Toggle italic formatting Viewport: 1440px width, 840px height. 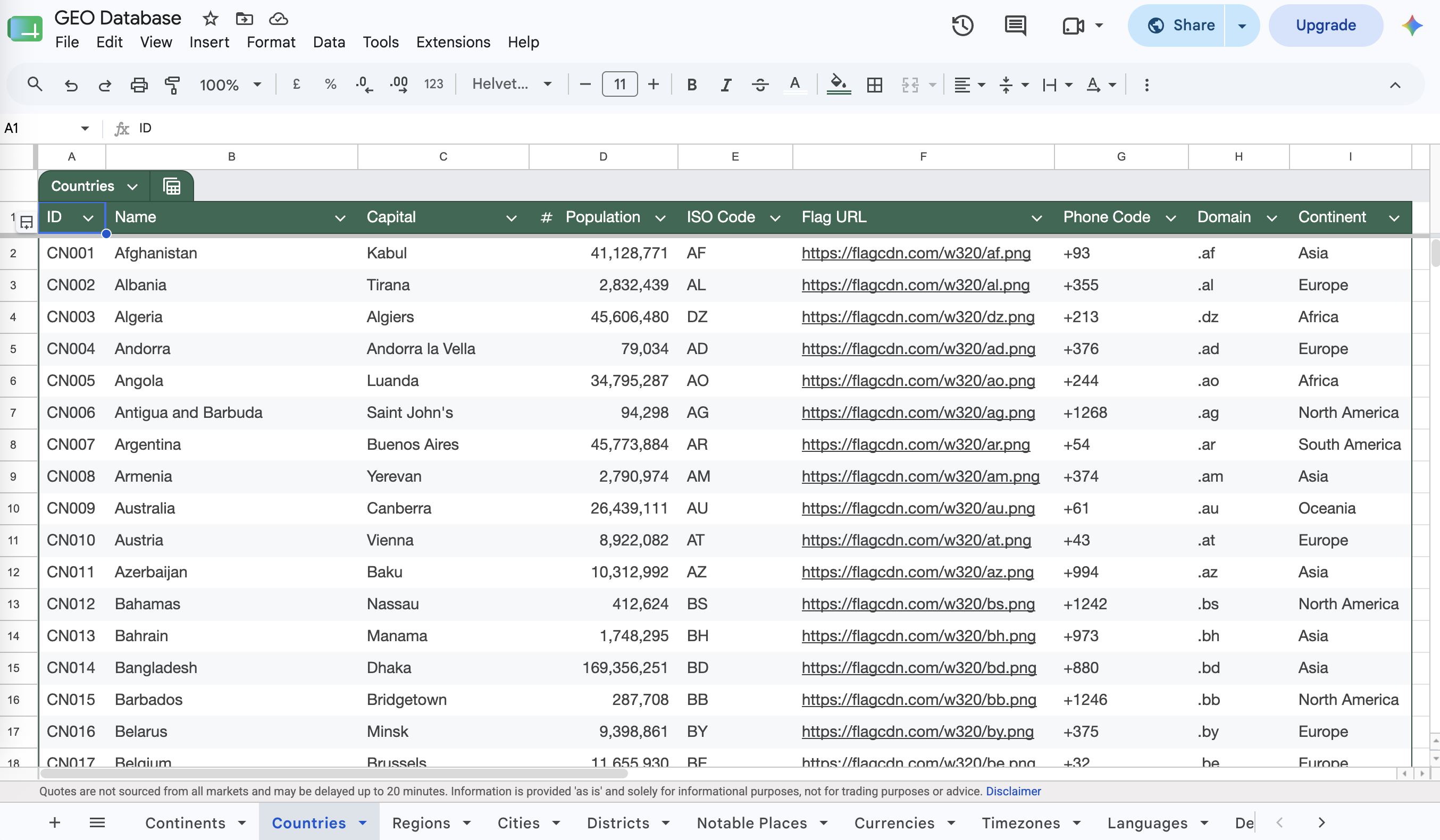pyautogui.click(x=726, y=85)
